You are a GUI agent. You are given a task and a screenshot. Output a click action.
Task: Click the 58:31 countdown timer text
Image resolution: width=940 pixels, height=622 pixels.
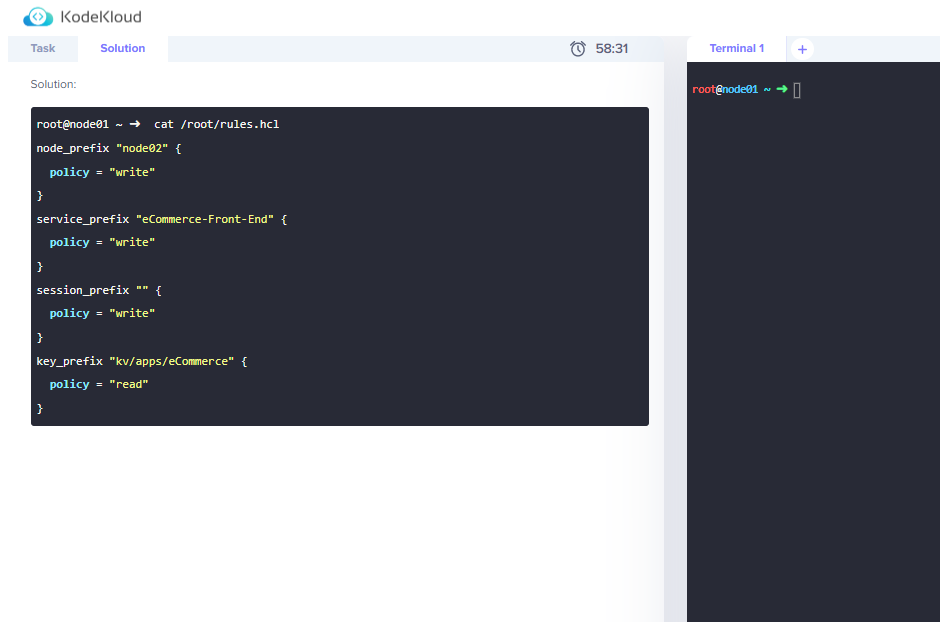tap(610, 48)
